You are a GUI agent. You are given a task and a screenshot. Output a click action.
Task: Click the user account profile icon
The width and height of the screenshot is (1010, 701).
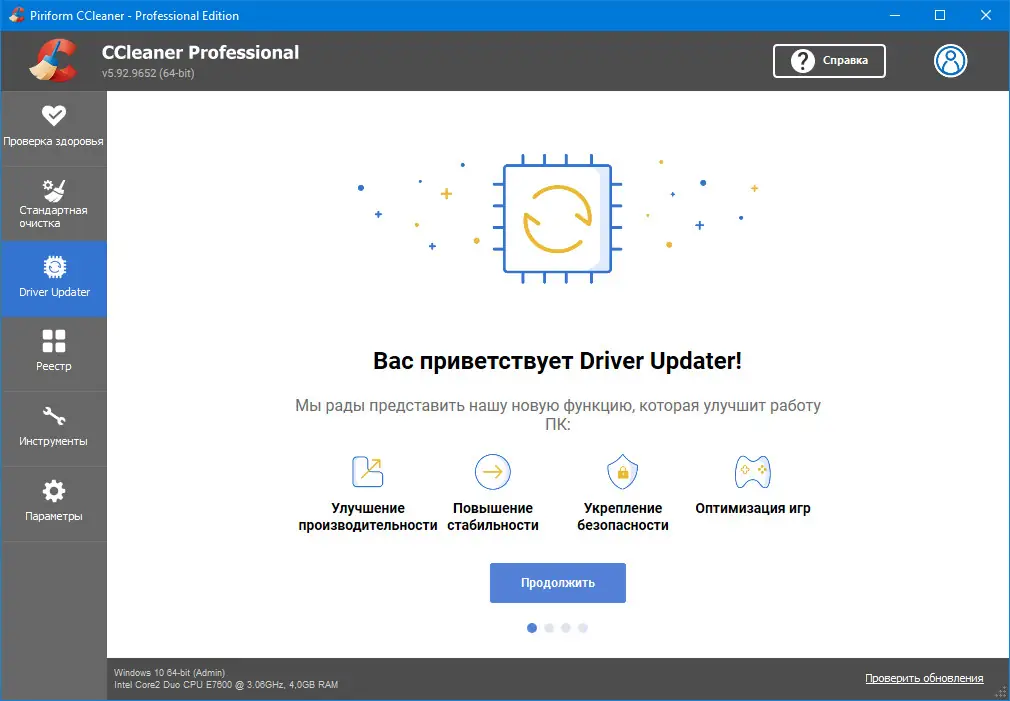tap(950, 61)
